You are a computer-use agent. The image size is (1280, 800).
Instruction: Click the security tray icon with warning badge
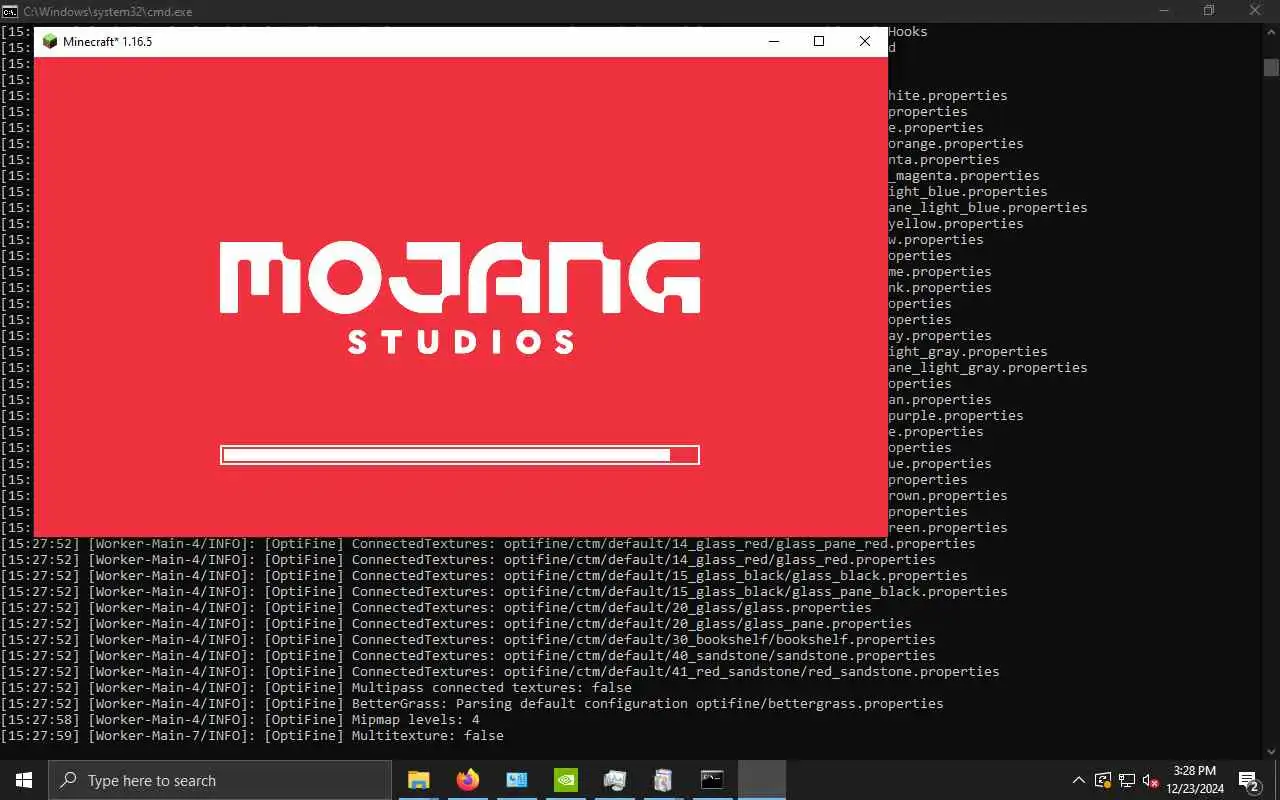[x=1103, y=780]
